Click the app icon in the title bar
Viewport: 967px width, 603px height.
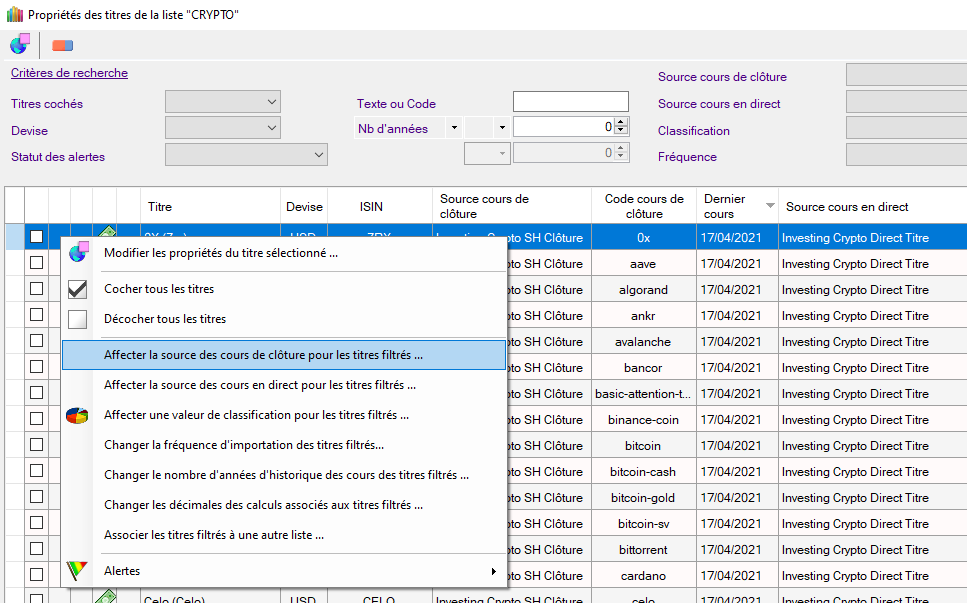click(14, 15)
